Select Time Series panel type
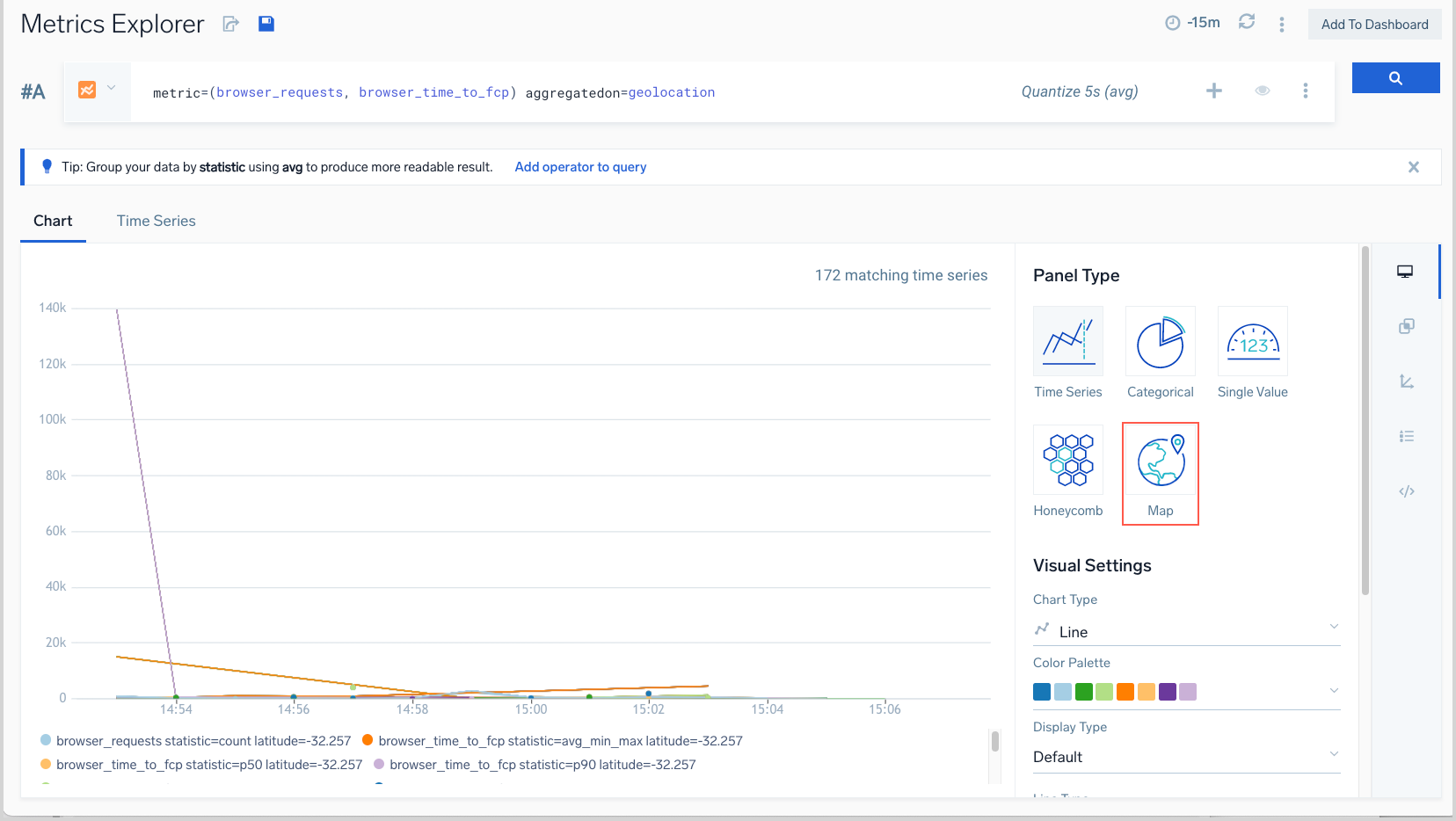 (1068, 352)
